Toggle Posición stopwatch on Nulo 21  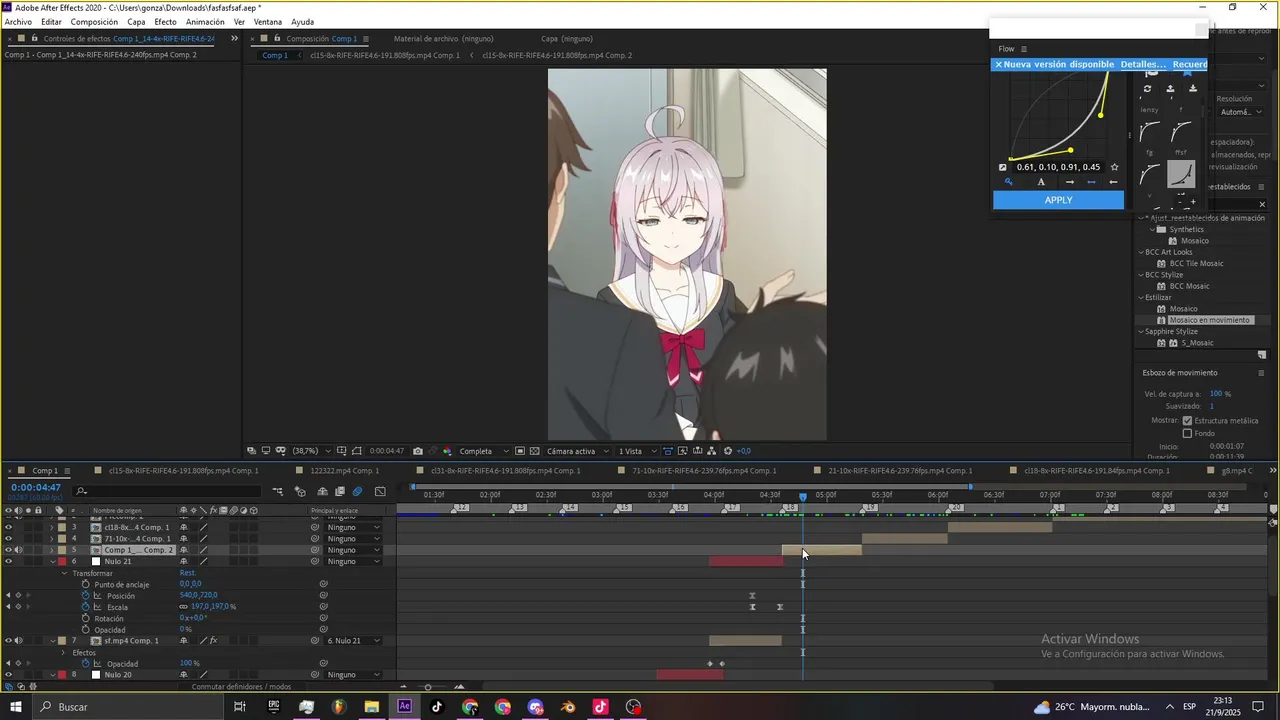tap(86, 596)
